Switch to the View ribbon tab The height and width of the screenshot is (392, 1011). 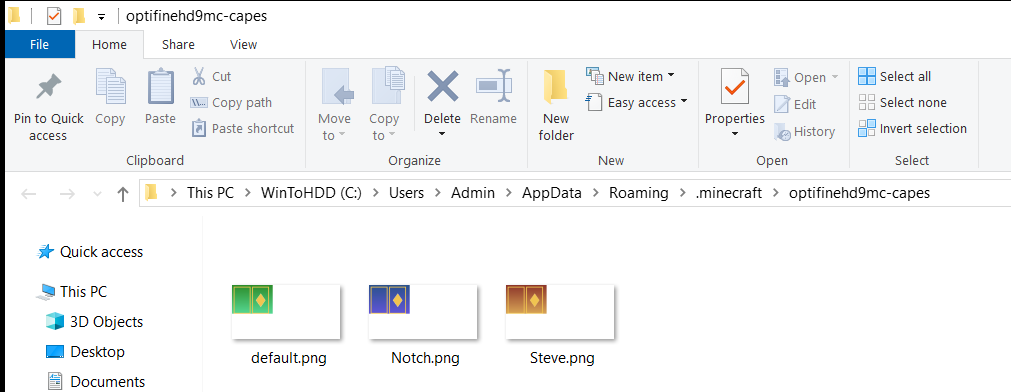[x=244, y=44]
